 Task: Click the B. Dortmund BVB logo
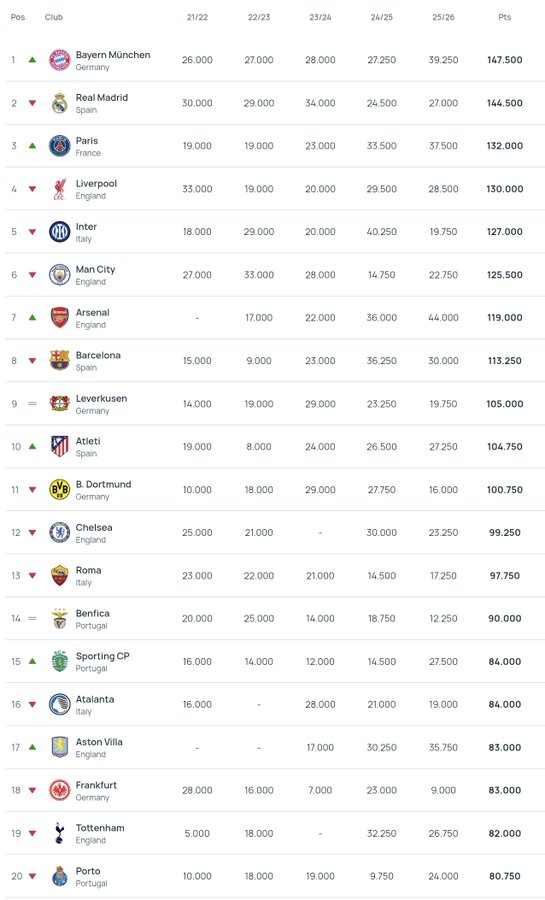click(x=60, y=490)
